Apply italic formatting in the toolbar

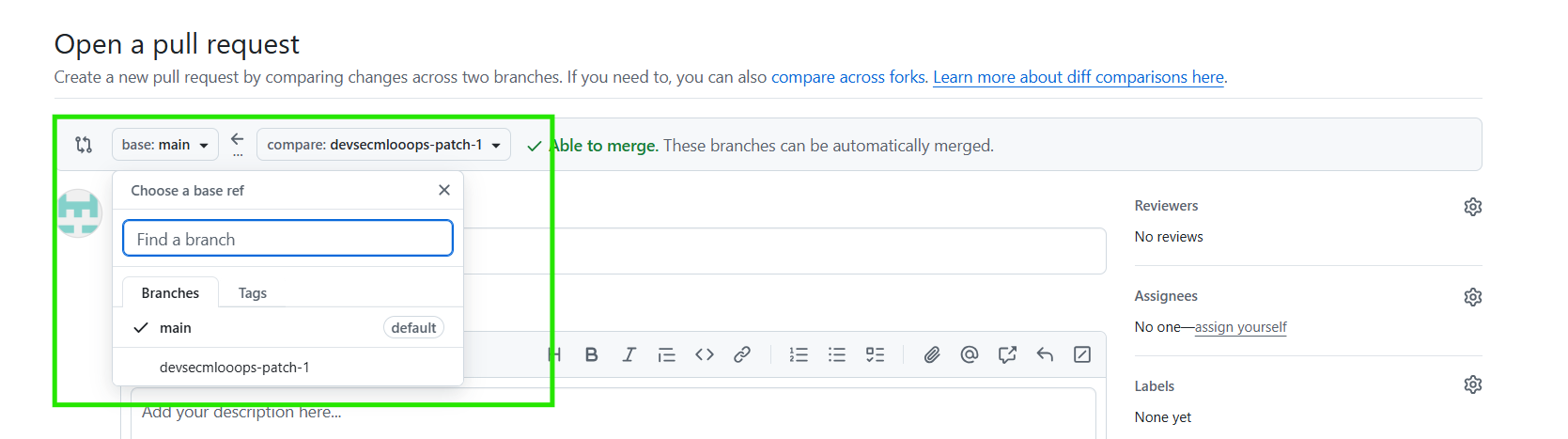click(629, 354)
